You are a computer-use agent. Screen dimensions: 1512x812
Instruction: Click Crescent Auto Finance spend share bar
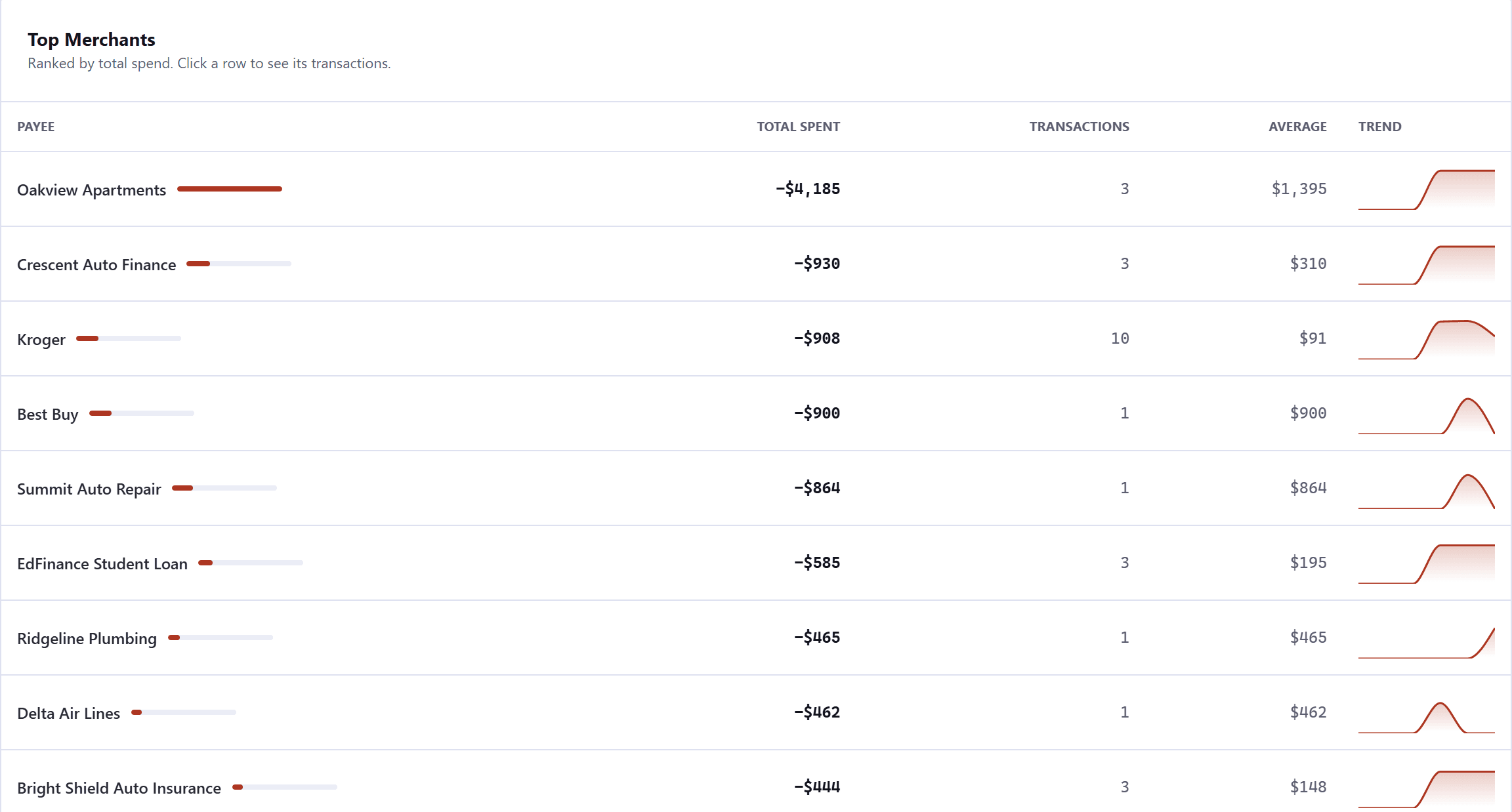click(239, 264)
